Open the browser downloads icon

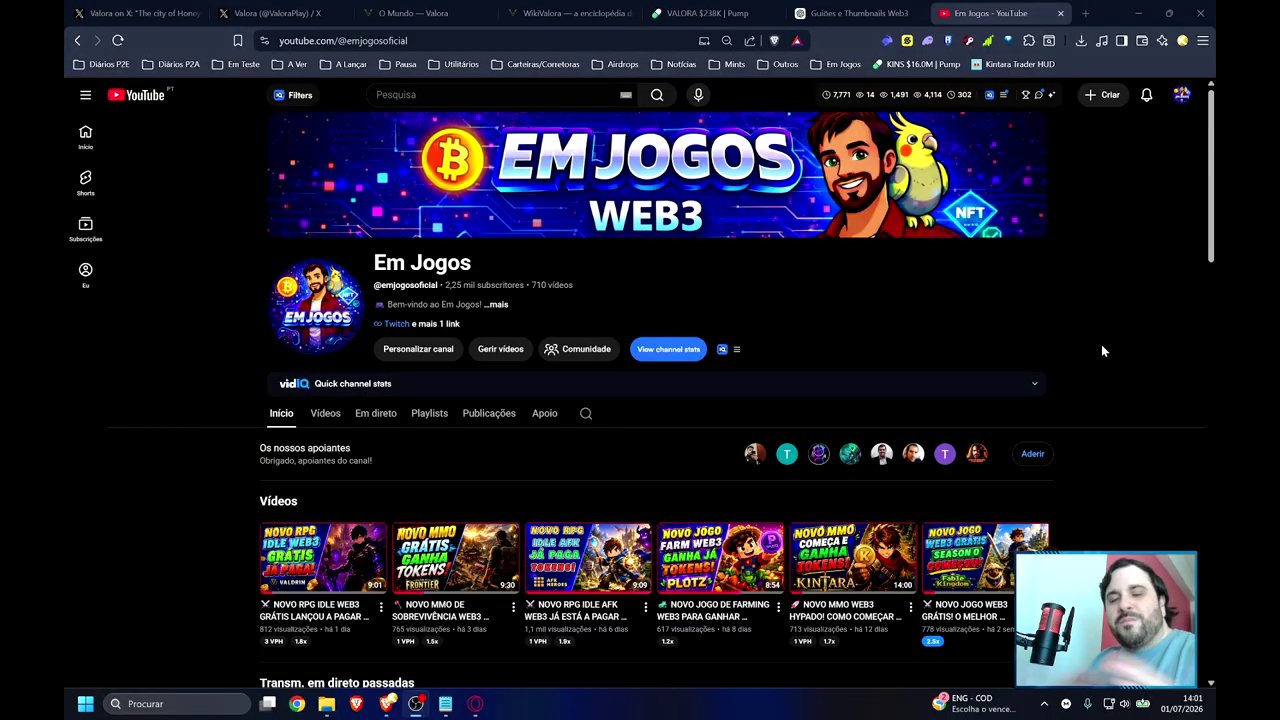tap(1081, 41)
